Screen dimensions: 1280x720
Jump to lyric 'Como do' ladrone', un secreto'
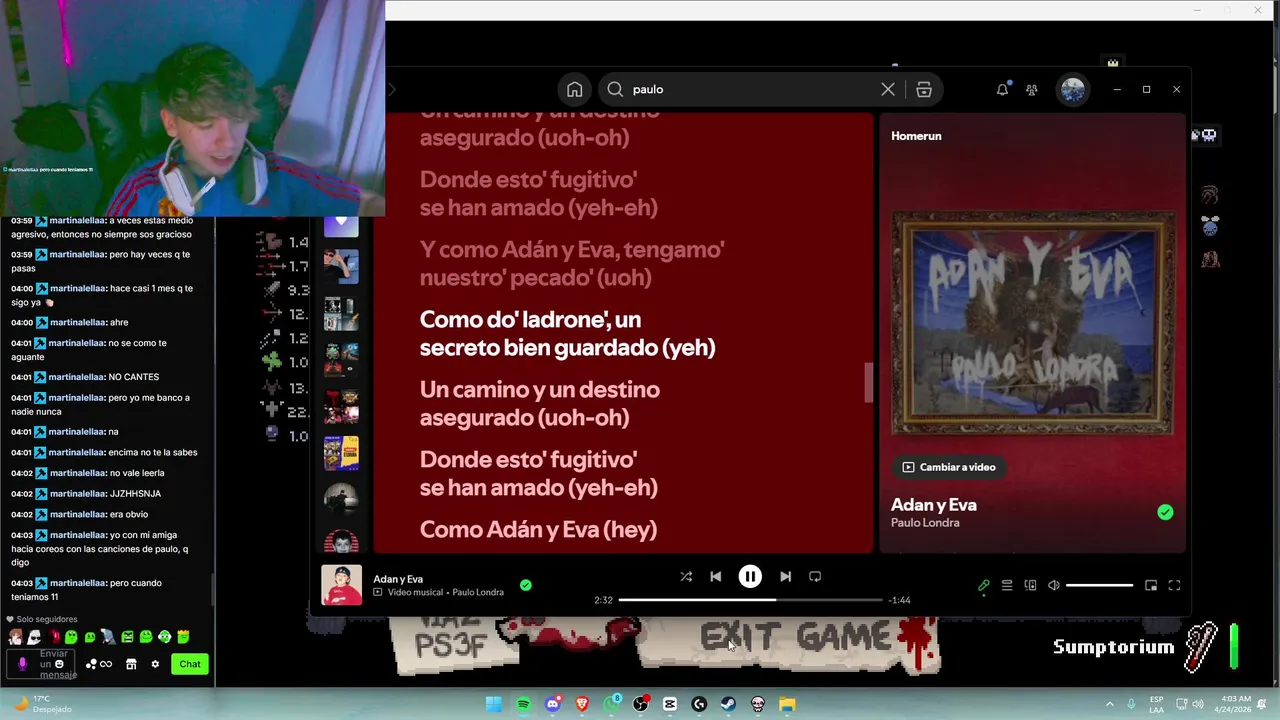(567, 333)
